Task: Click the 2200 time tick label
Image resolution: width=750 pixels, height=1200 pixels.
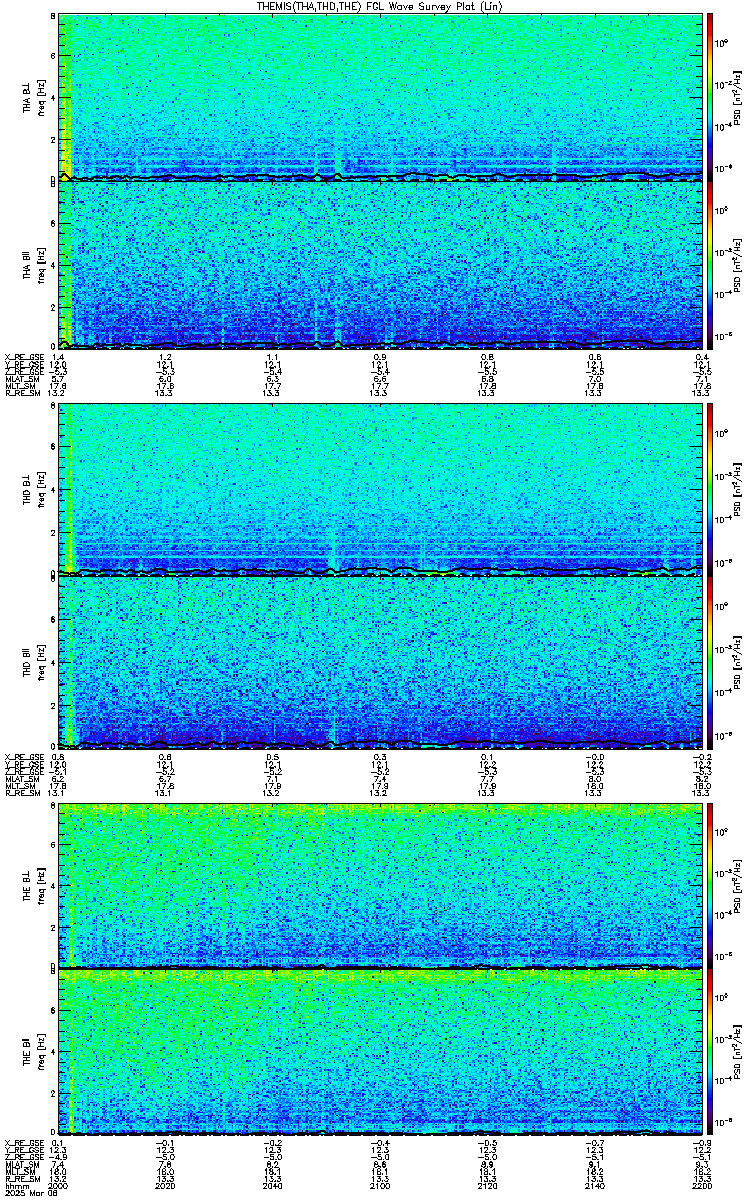Action: tap(701, 1186)
